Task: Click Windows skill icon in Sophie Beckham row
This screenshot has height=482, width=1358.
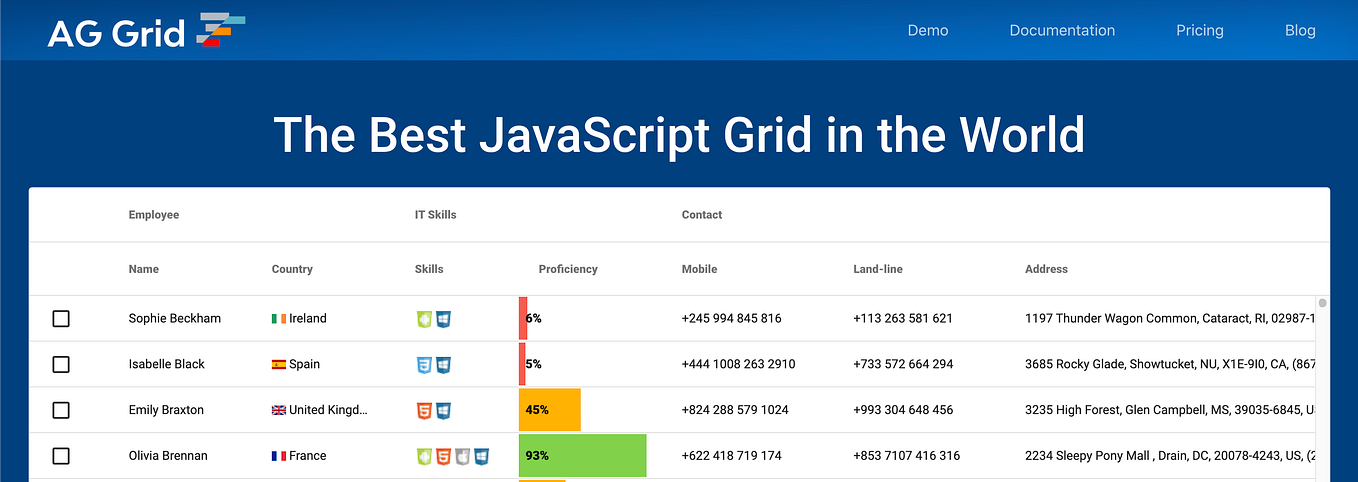Action: coord(443,319)
